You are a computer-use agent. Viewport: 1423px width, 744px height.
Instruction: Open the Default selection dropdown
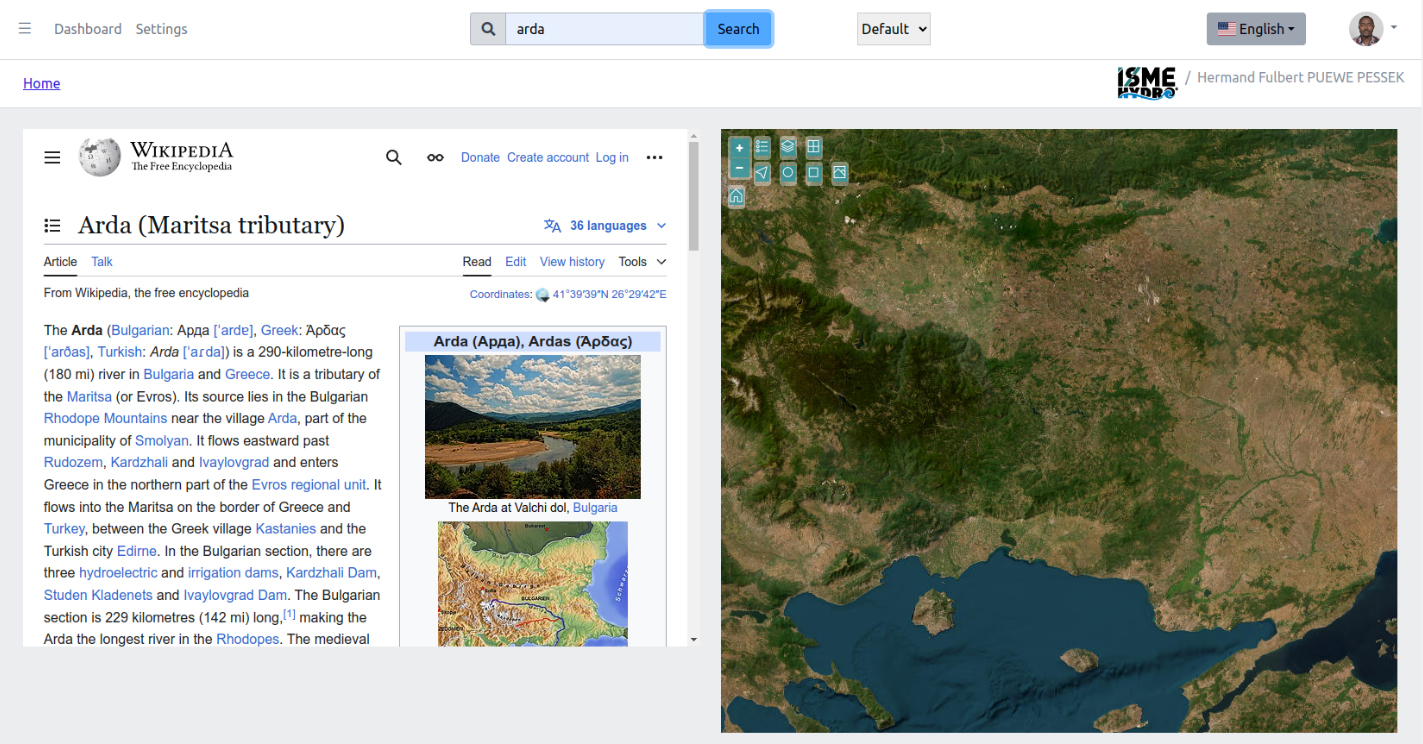click(x=894, y=29)
